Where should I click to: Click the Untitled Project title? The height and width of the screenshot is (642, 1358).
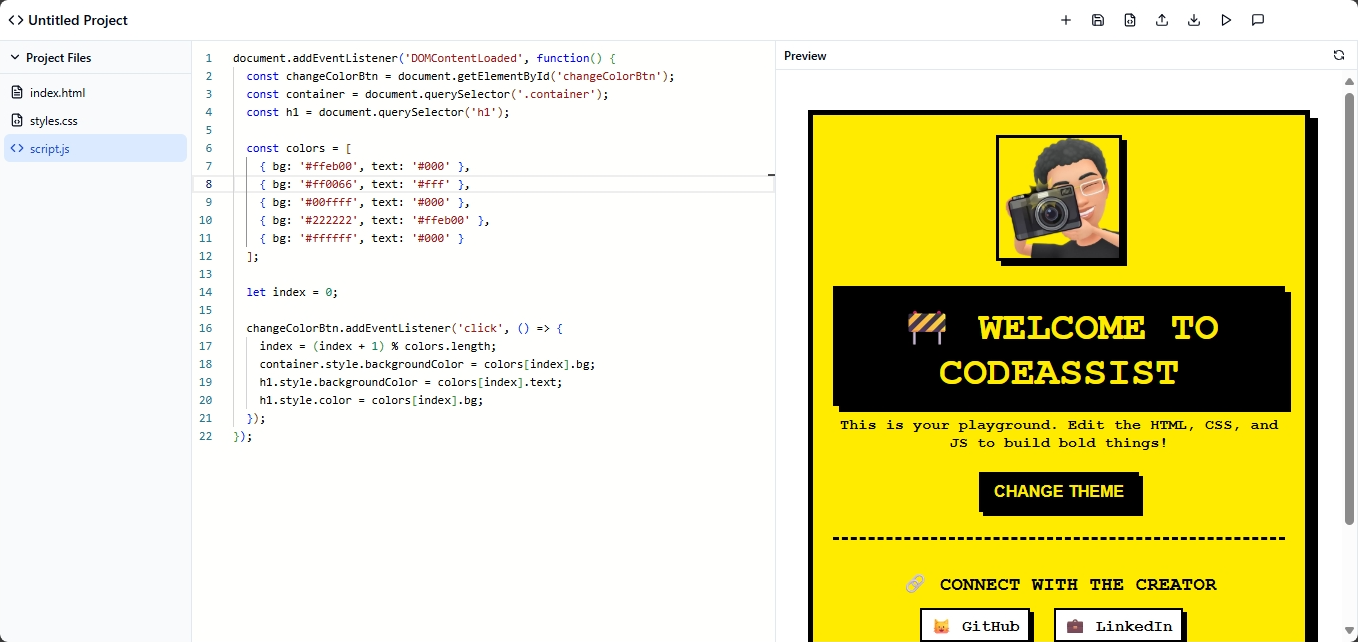(77, 20)
